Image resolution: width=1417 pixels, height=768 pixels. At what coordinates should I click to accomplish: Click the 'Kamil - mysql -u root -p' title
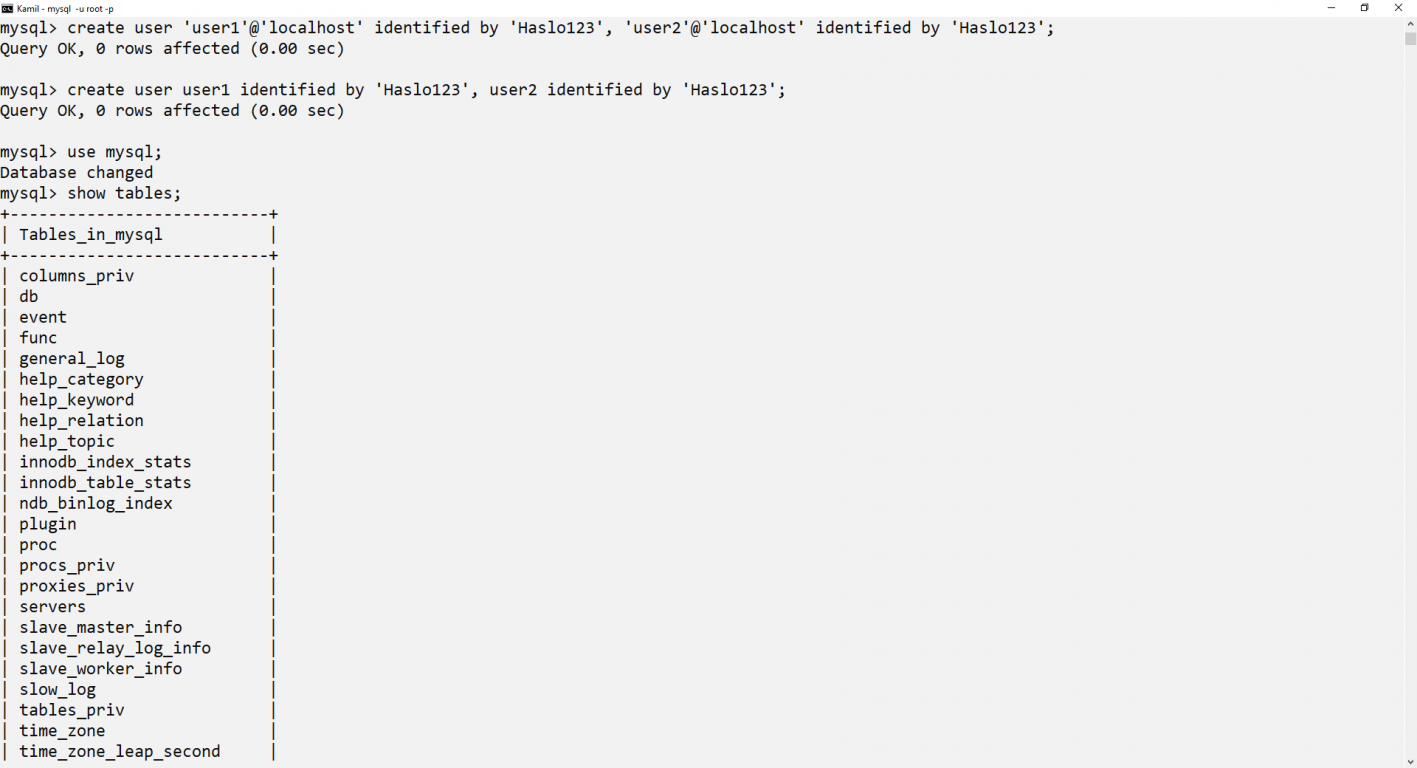[66, 9]
